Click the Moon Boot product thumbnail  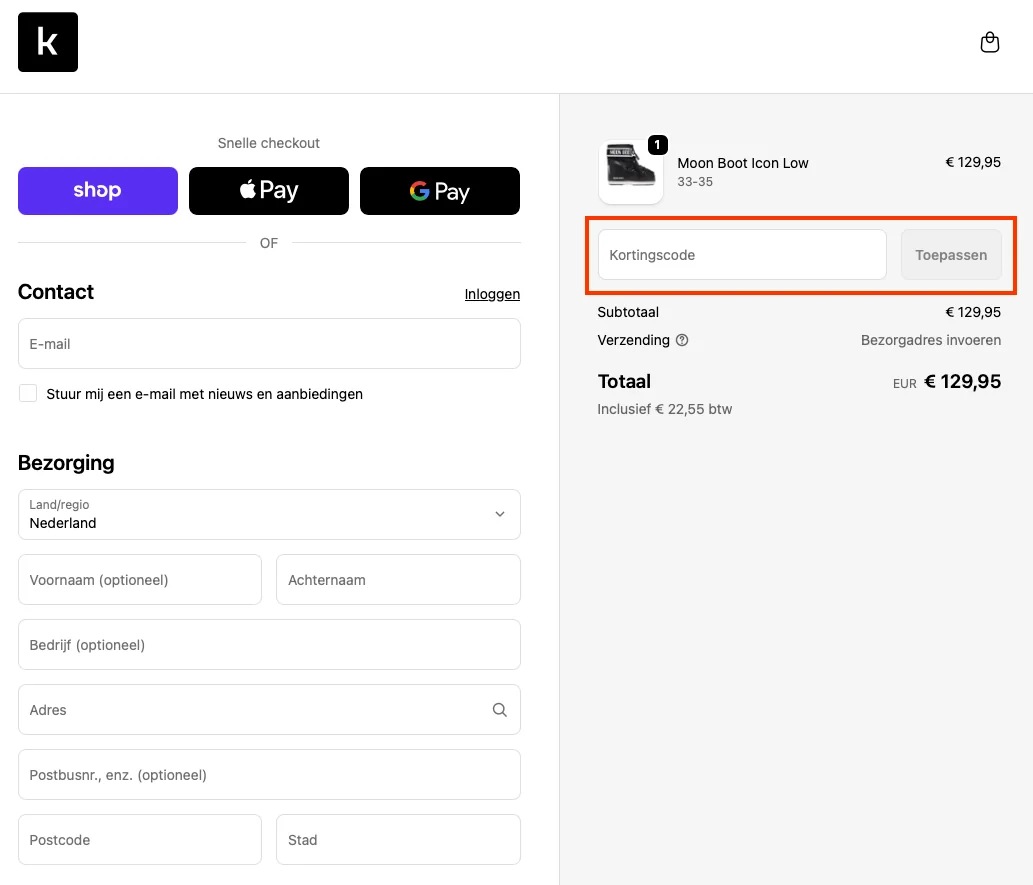click(631, 172)
